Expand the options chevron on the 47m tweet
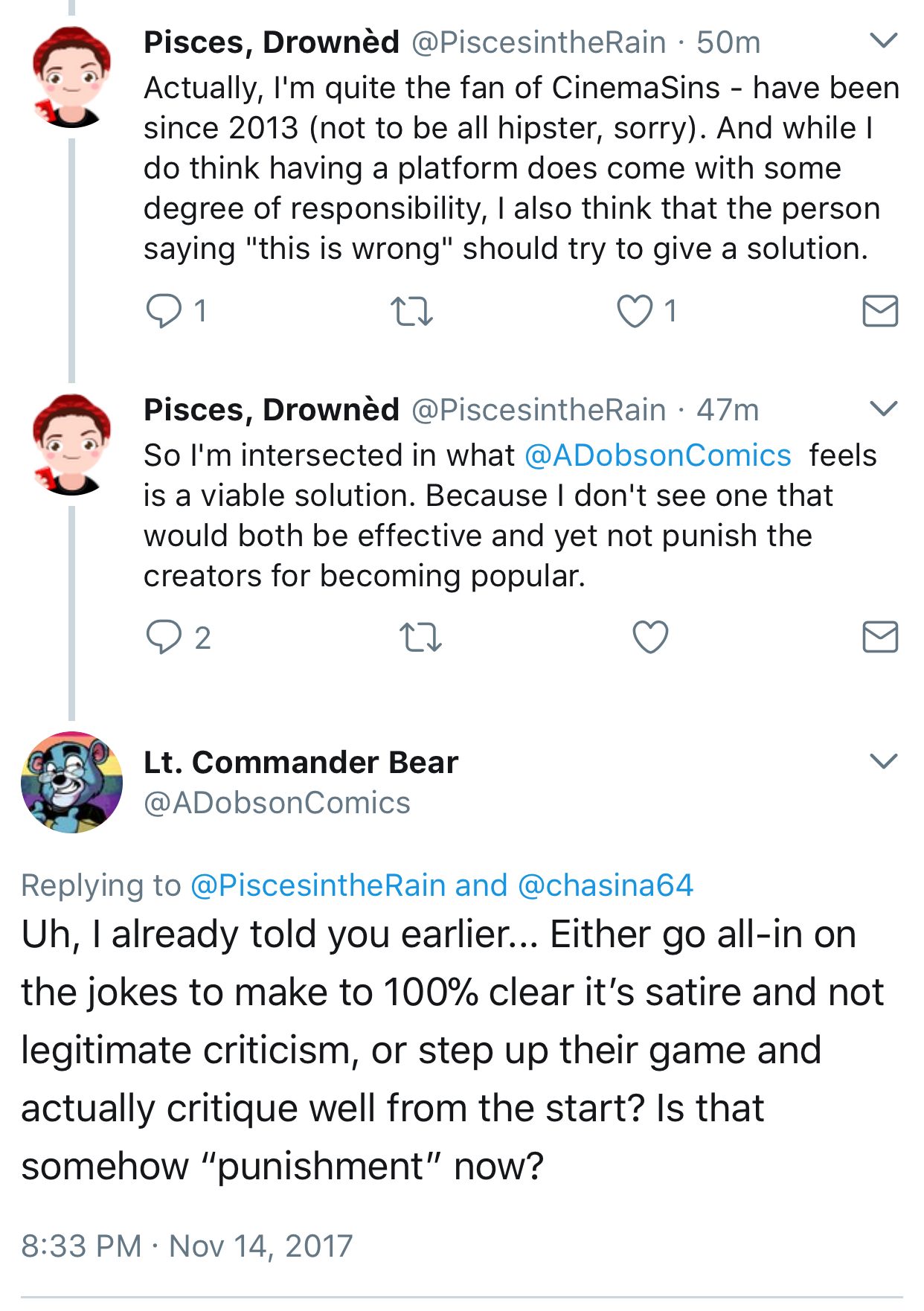Viewport: 924px width, 1311px height. point(884,408)
